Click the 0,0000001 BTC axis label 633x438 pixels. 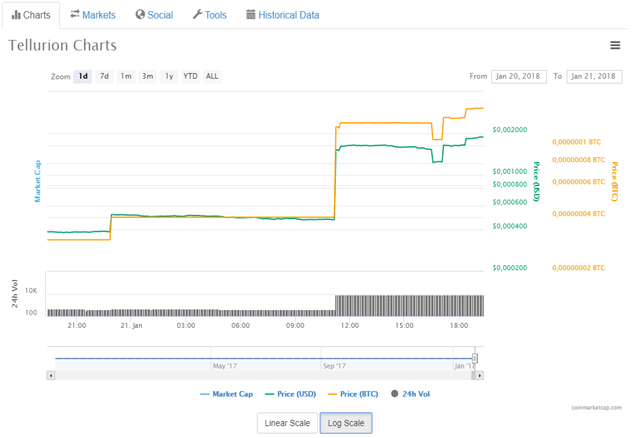[x=576, y=142]
